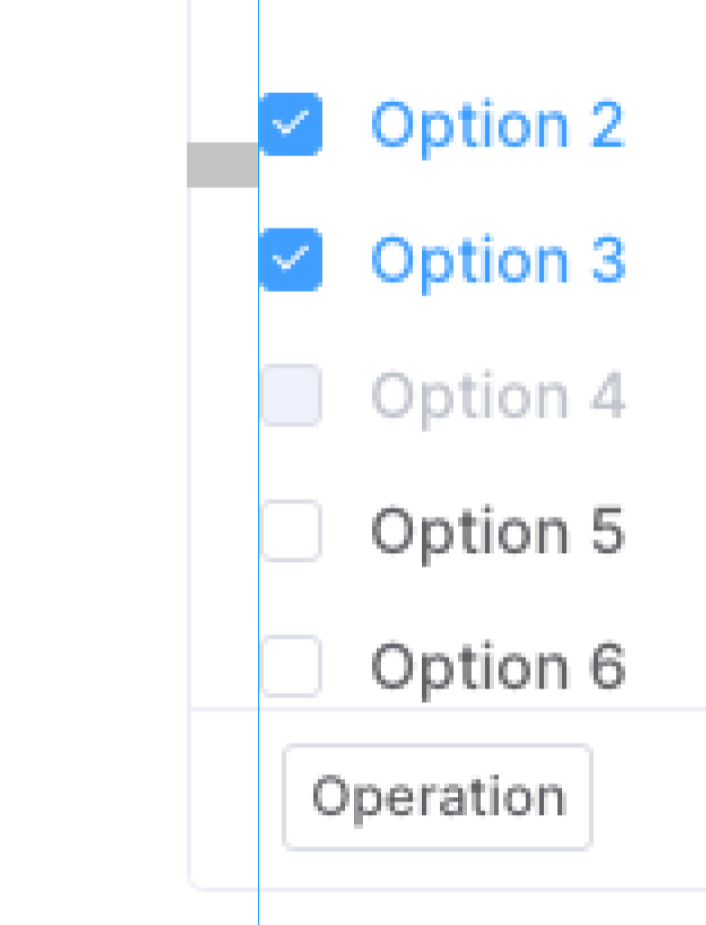Screen dimensions: 706x925
Task: Click empty footer area right of Operation
Action: [x=650, y=797]
